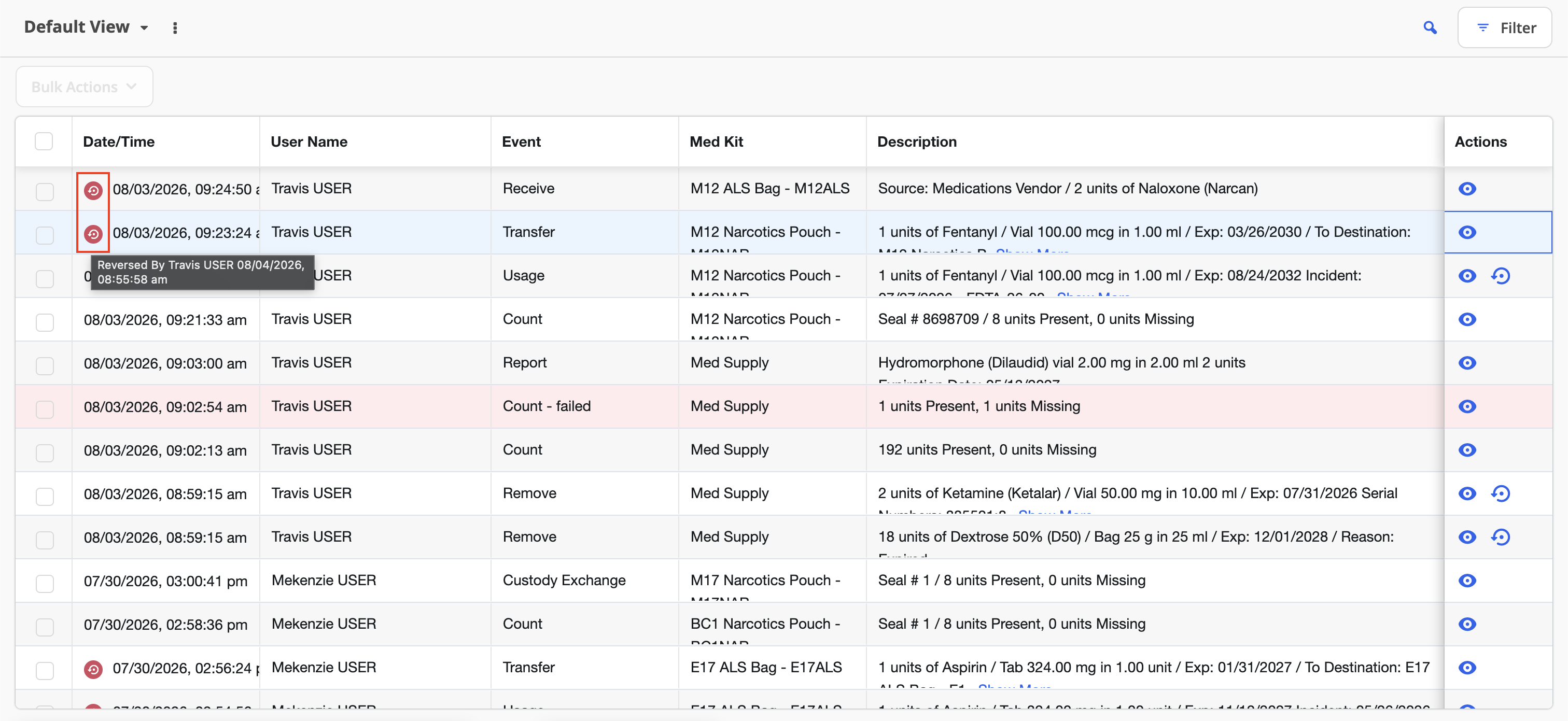View details of the Count - failed event
Screen dimensions: 1568x721
coord(1467,406)
